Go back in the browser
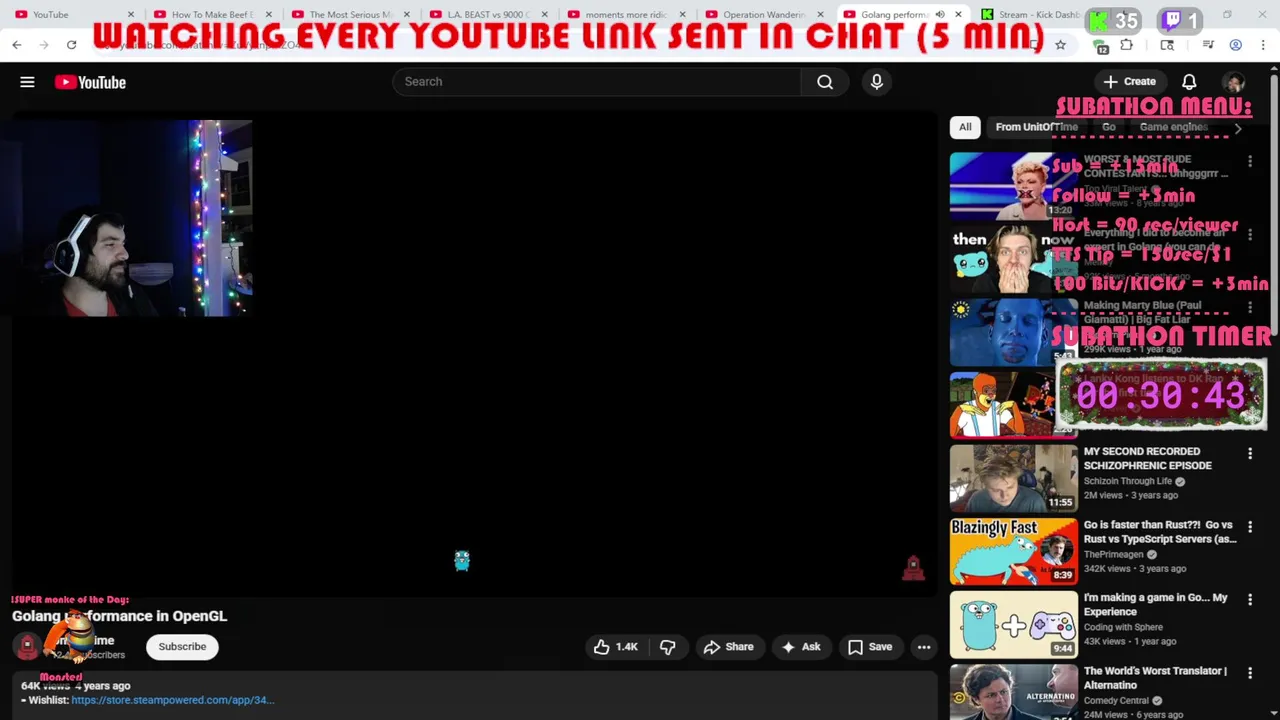1280x720 pixels. point(17,45)
